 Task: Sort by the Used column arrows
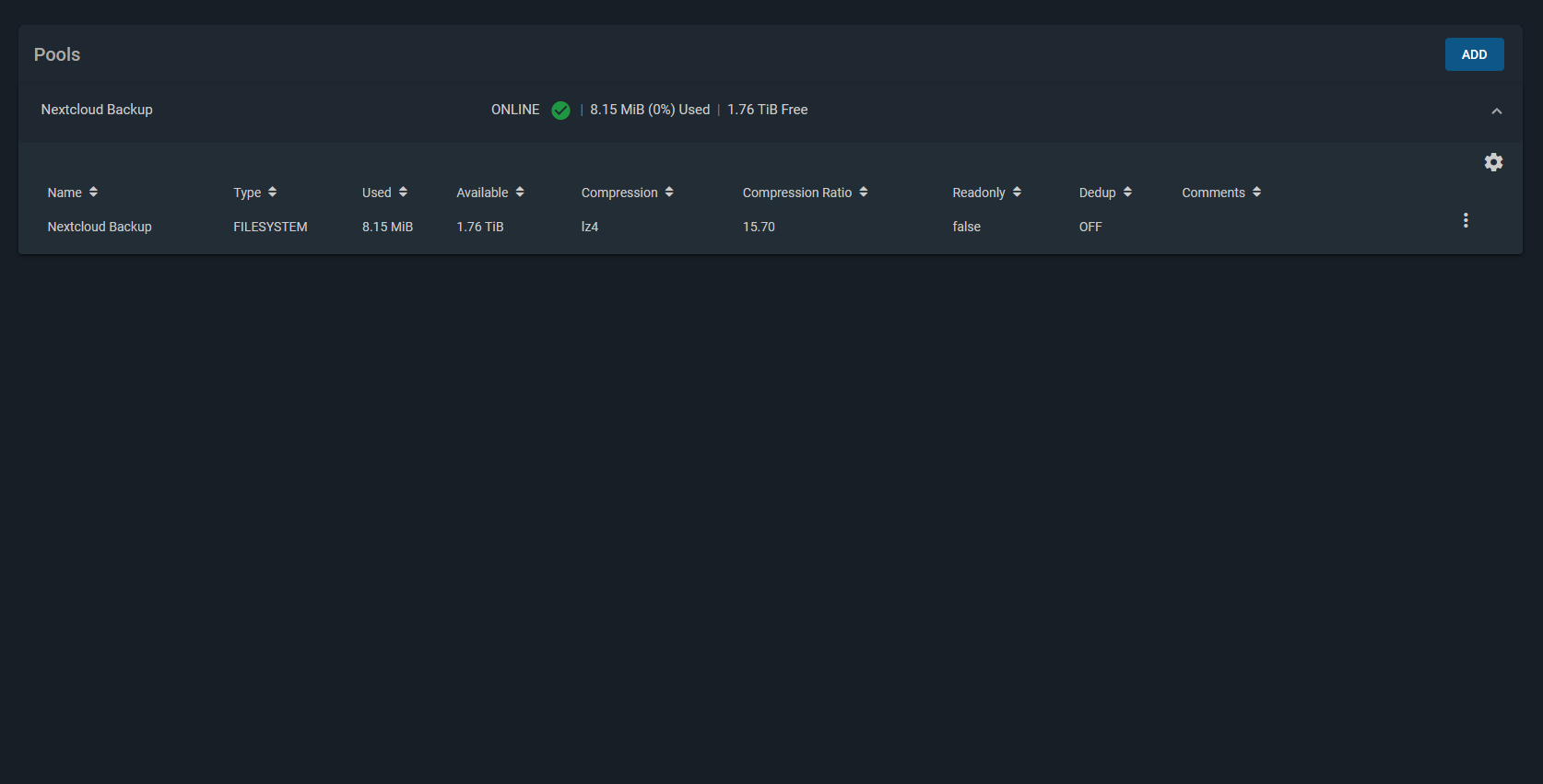[x=403, y=193]
